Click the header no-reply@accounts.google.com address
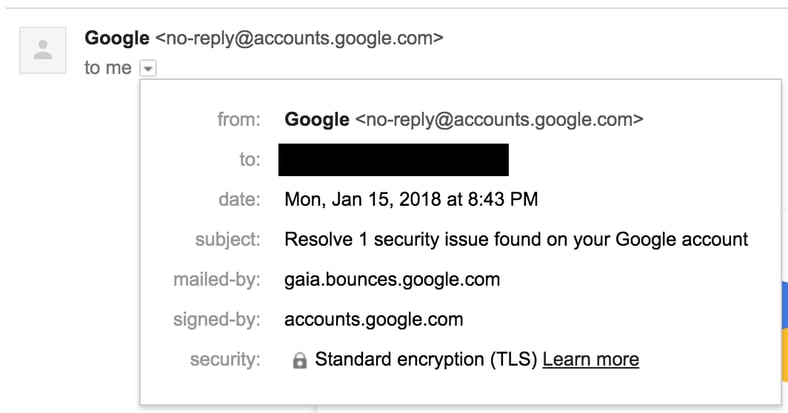 coord(299,38)
